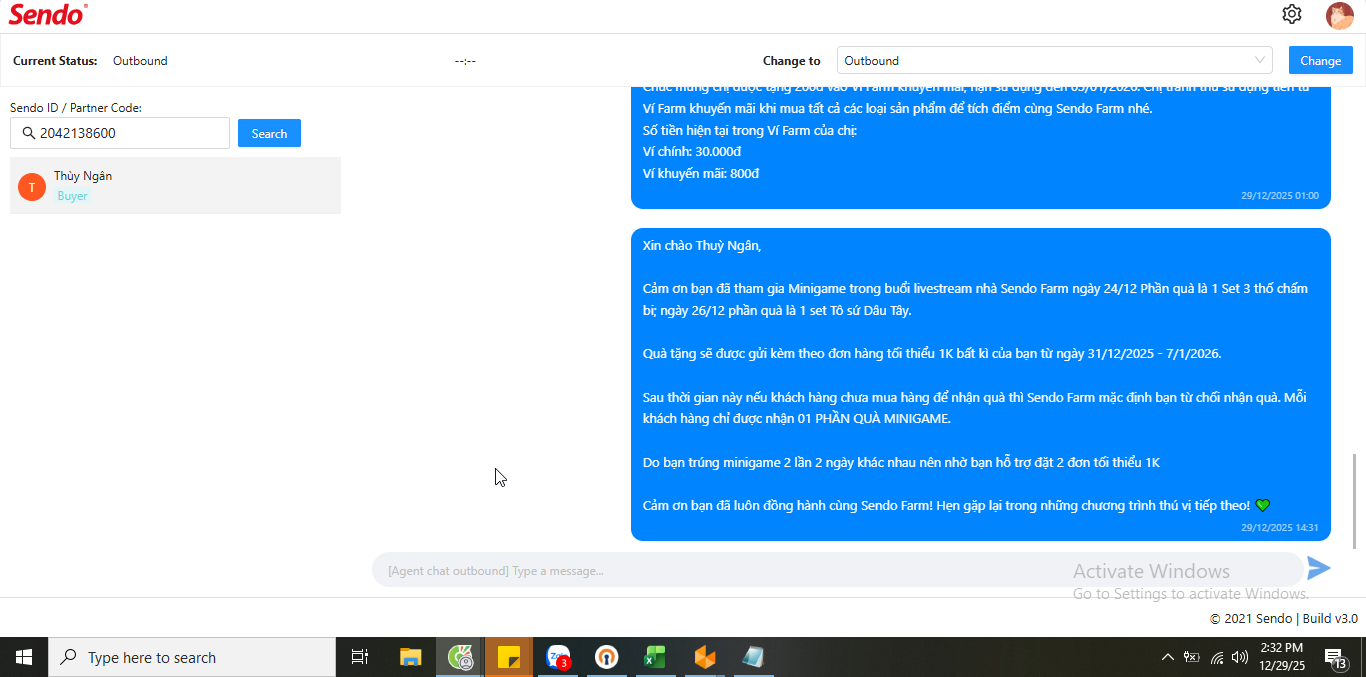Click the '© 2021 Sendo | Build v3.0' footer
This screenshot has width=1366, height=677.
[1284, 618]
